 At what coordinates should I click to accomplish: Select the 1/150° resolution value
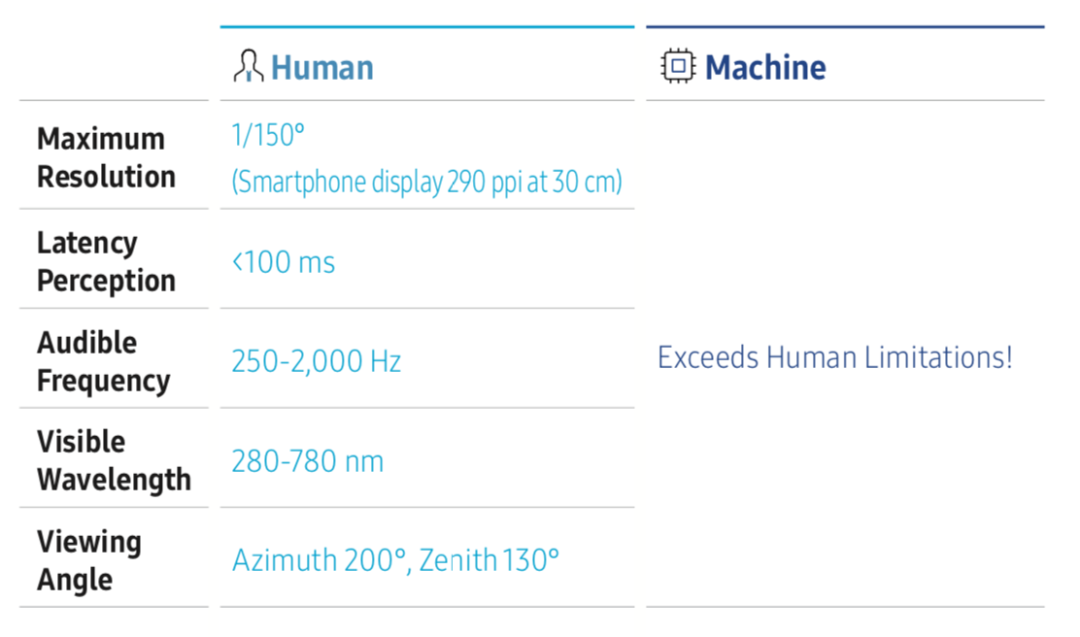[268, 135]
